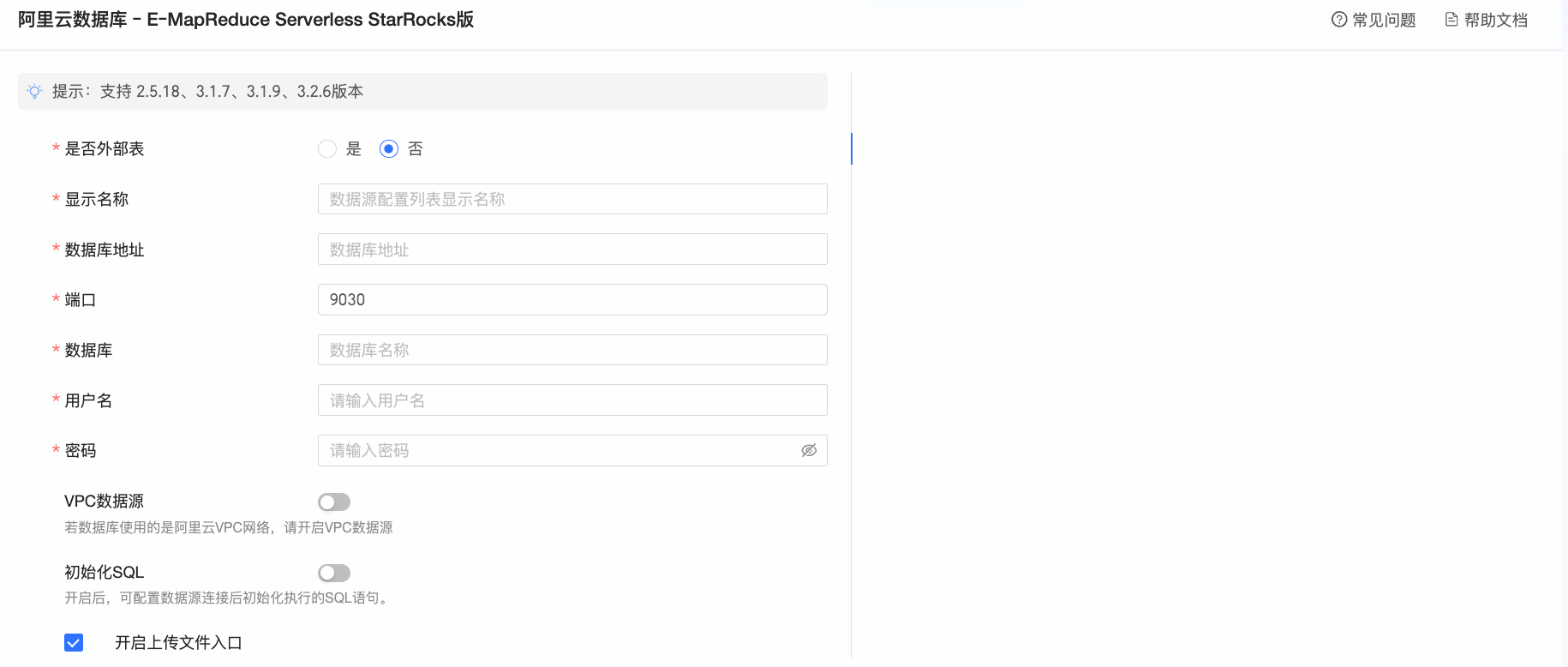The height and width of the screenshot is (667, 1568).
Task: Toggle password visibility eye icon
Action: tap(809, 451)
